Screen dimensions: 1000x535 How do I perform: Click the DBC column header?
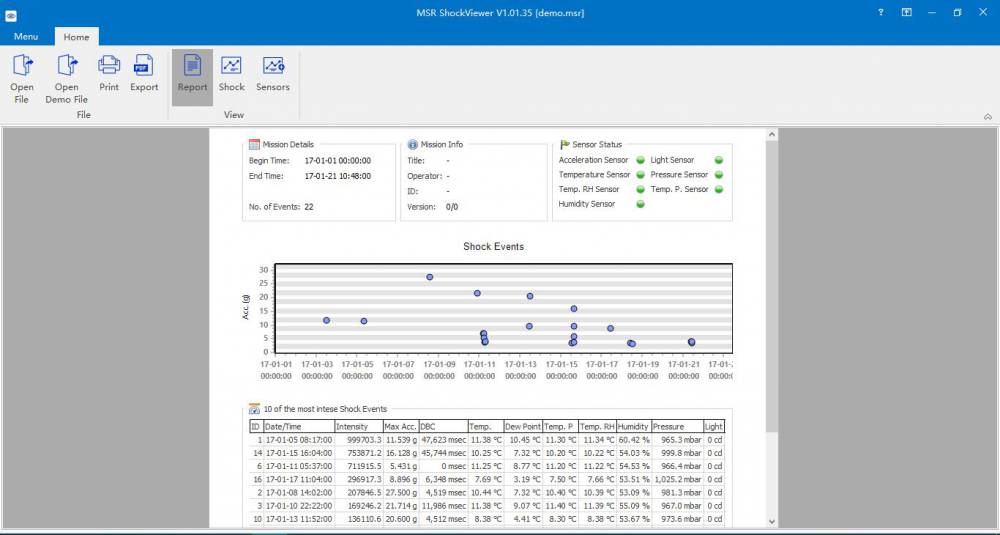pos(443,427)
